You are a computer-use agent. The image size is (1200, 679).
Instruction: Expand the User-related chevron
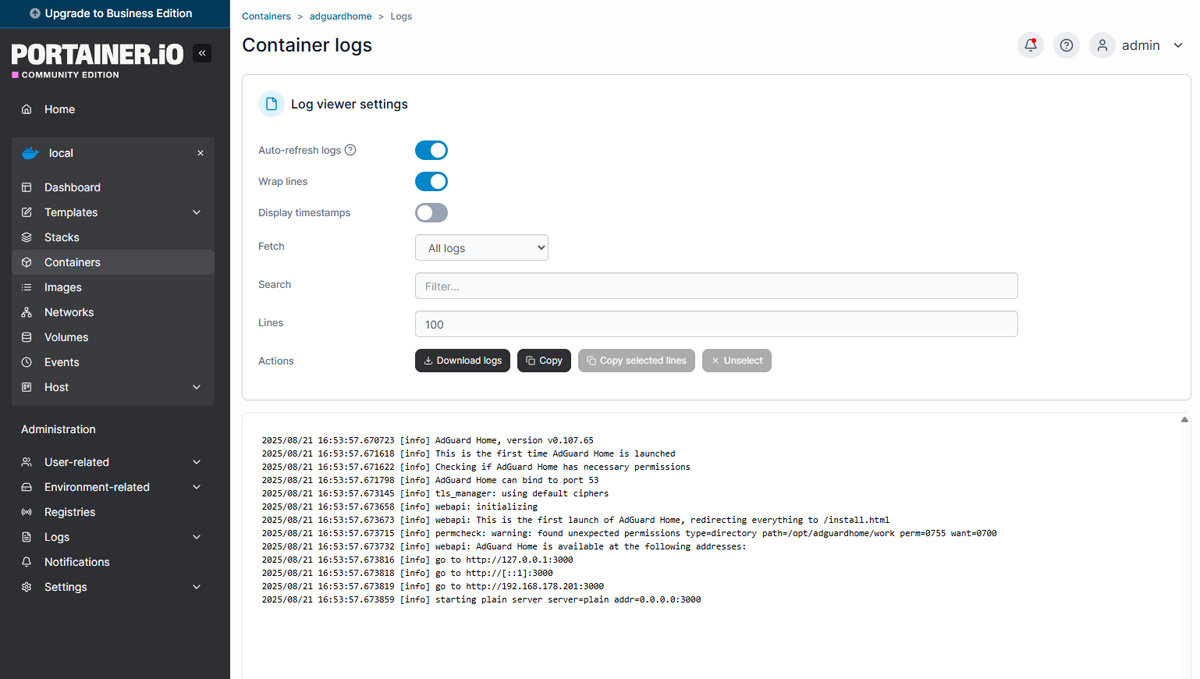(x=196, y=462)
